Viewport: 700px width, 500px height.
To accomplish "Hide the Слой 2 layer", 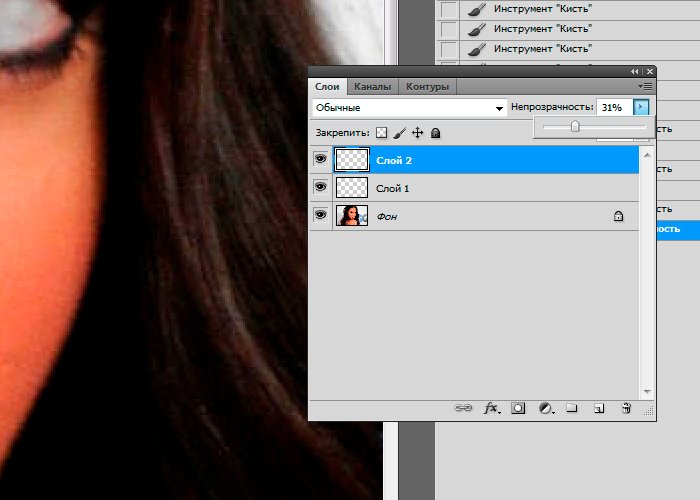I will tap(321, 160).
